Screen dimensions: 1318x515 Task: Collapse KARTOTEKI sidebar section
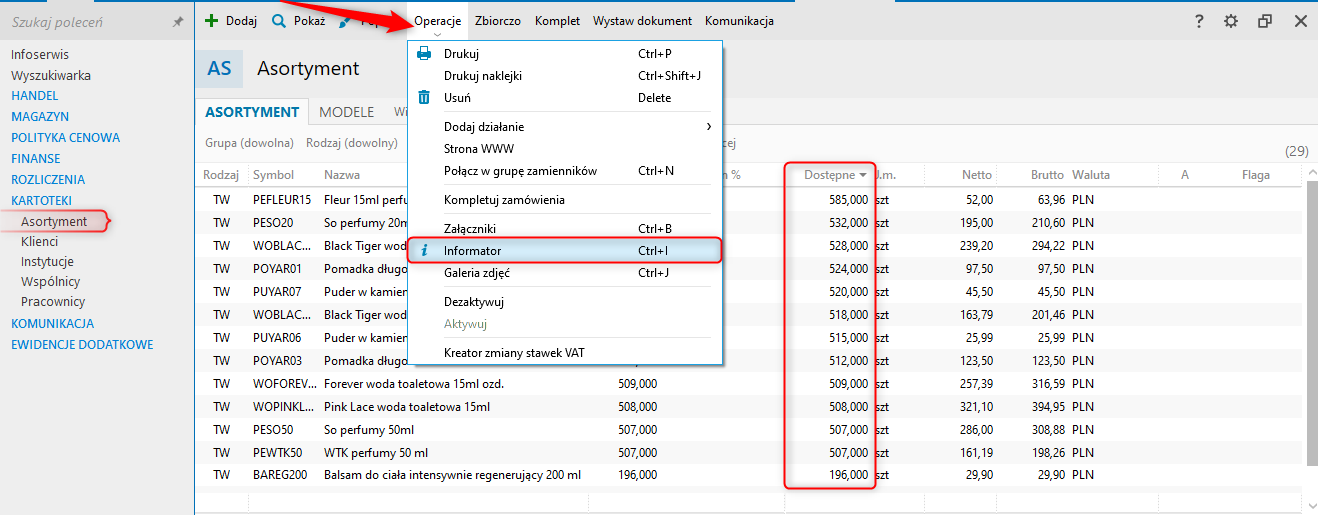[41, 201]
